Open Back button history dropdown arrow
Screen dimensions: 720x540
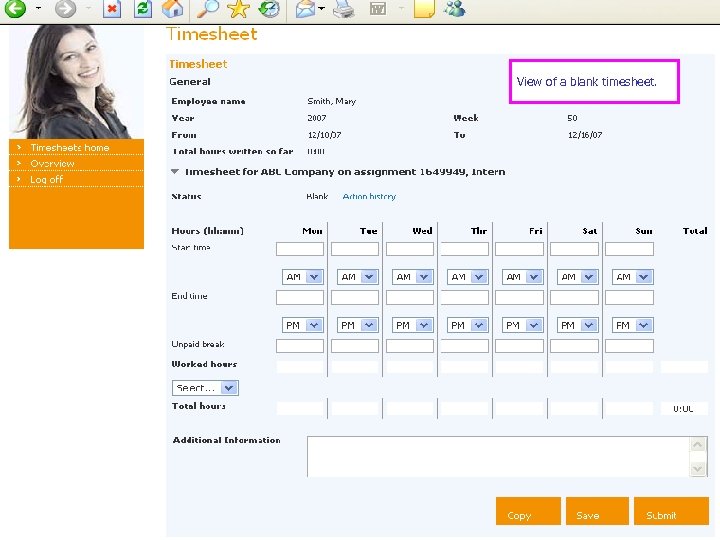click(38, 8)
